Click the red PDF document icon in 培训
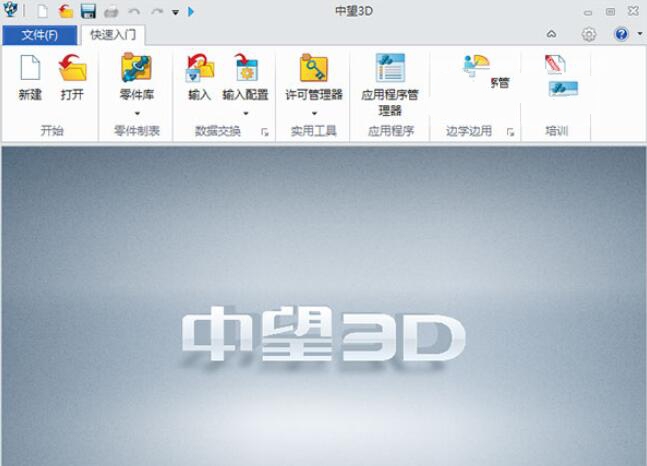The height and width of the screenshot is (466, 647). tap(555, 65)
